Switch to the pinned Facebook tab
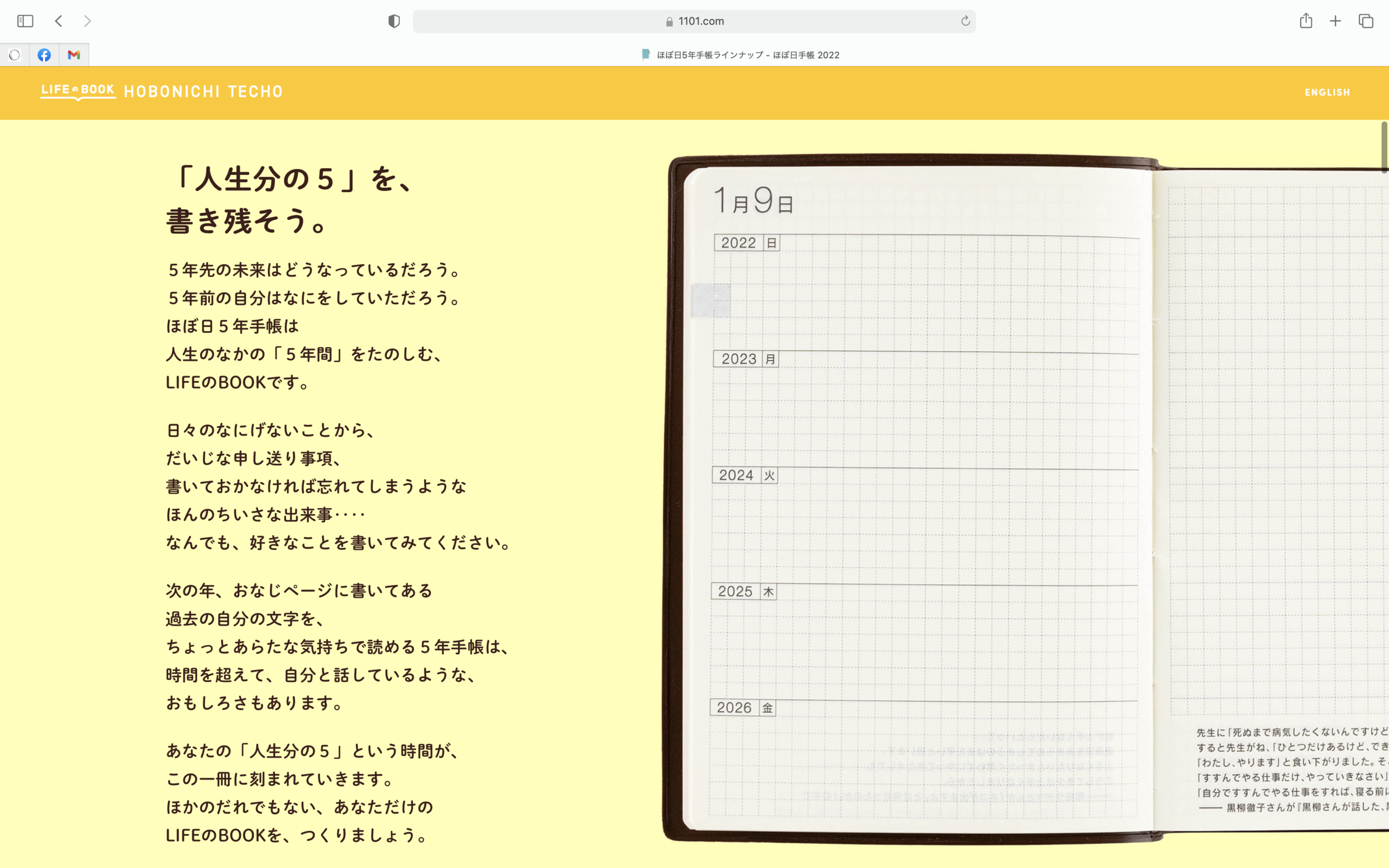 [44, 55]
